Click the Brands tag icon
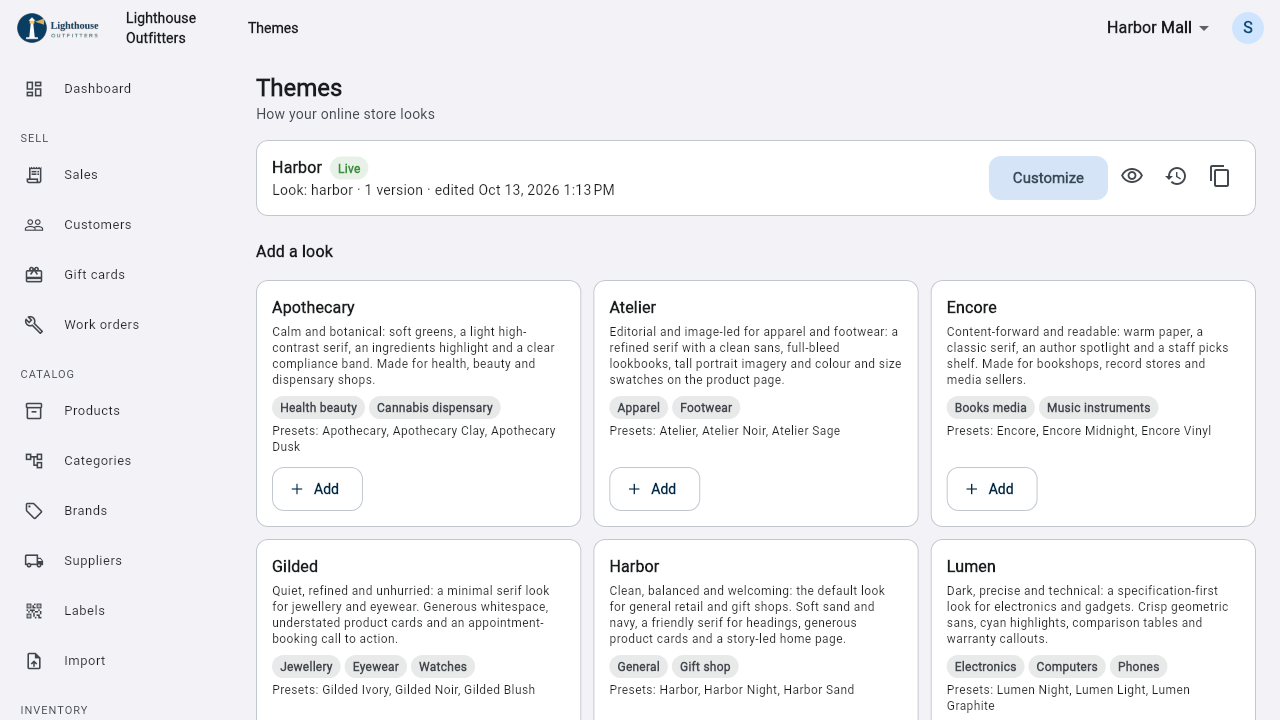 coord(34,511)
